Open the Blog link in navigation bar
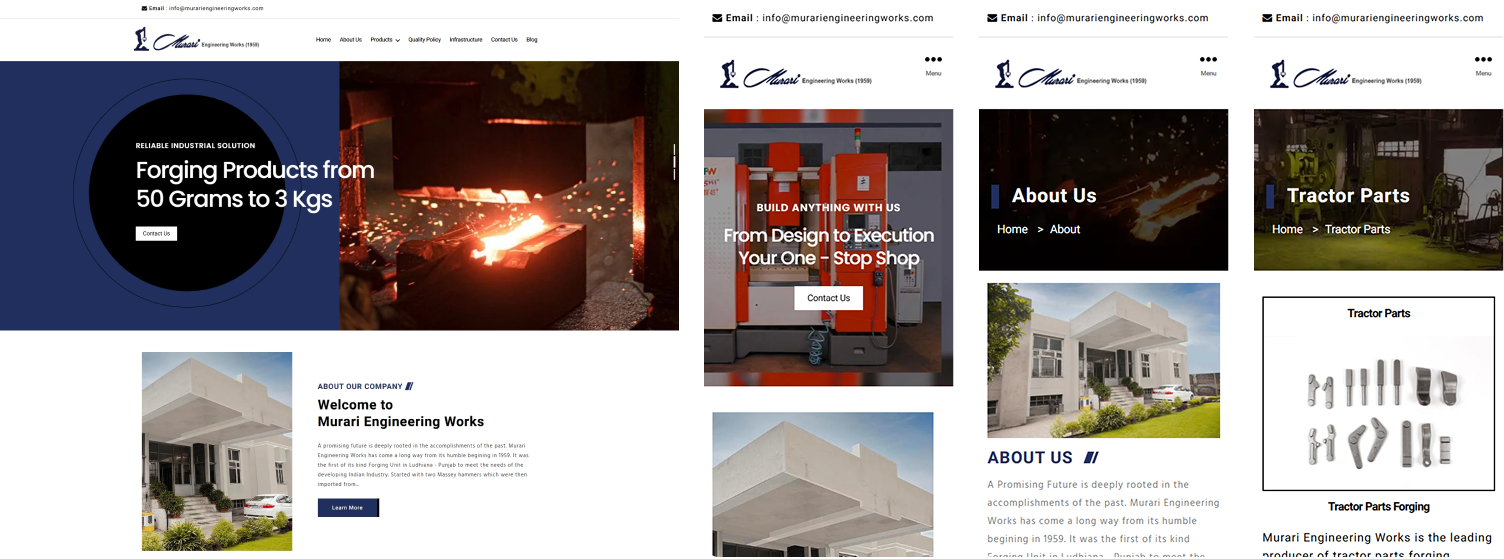Viewport: 1504px width, 559px height. click(x=532, y=40)
